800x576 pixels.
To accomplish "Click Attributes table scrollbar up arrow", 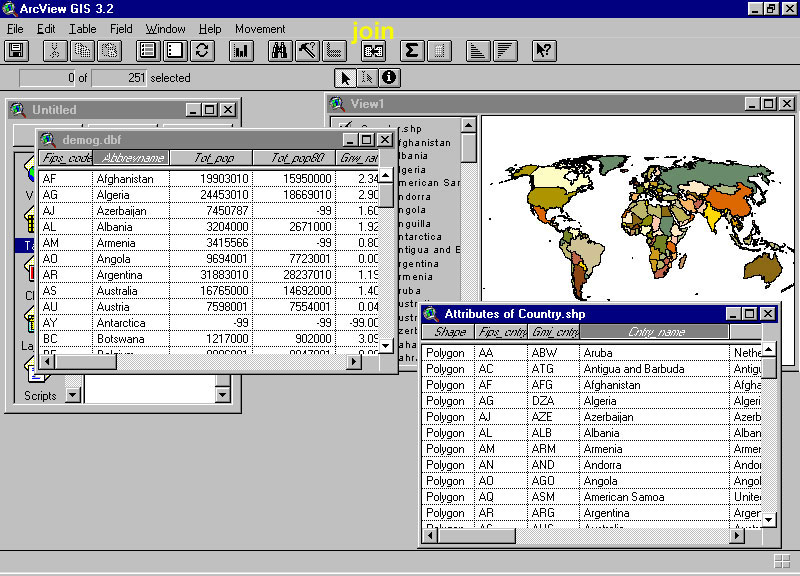I will (768, 351).
